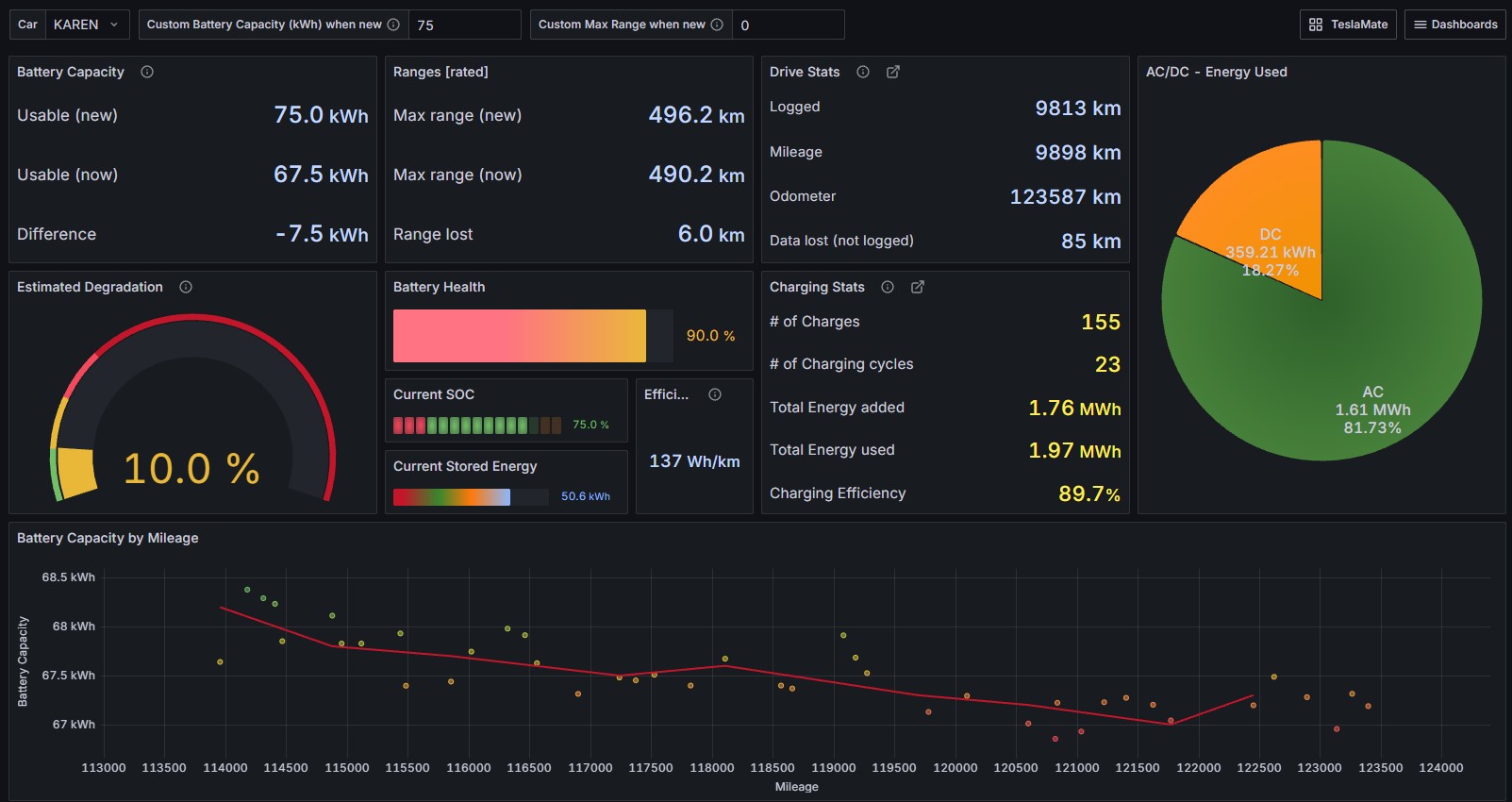The image size is (1512, 802).
Task: Click the Battery Capacity by Mileage title
Action: [108, 538]
